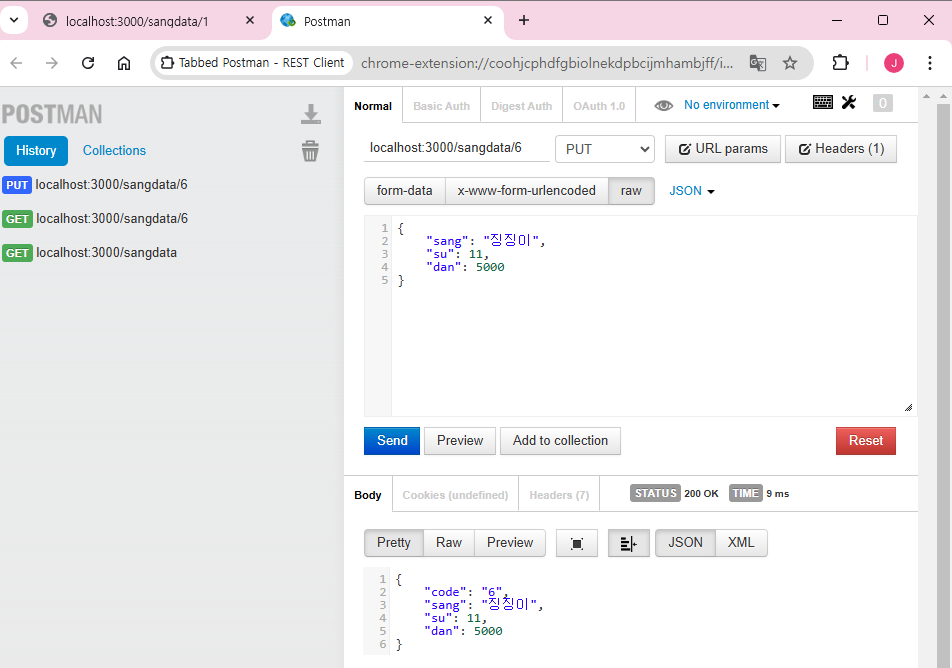
Task: Click the trash icon to clear history
Action: (310, 151)
